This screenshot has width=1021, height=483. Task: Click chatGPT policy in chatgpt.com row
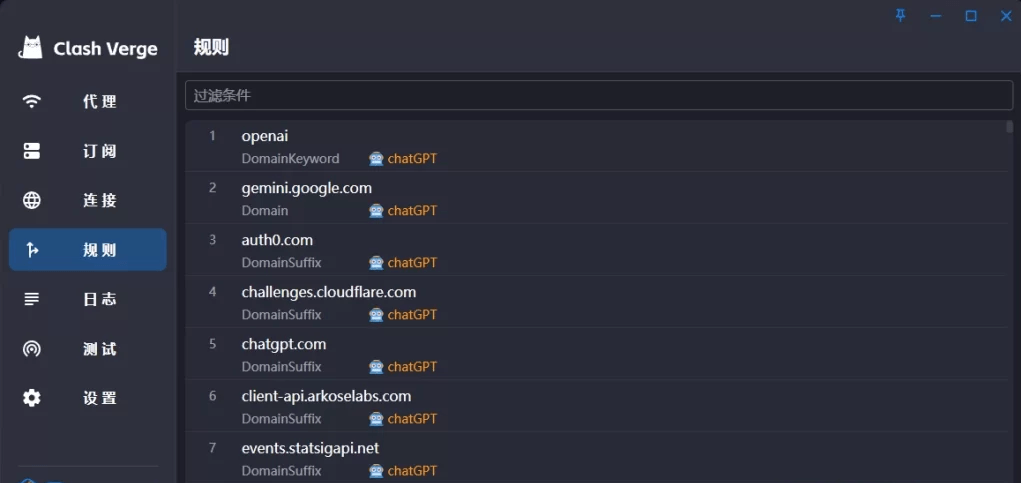pyautogui.click(x=412, y=367)
